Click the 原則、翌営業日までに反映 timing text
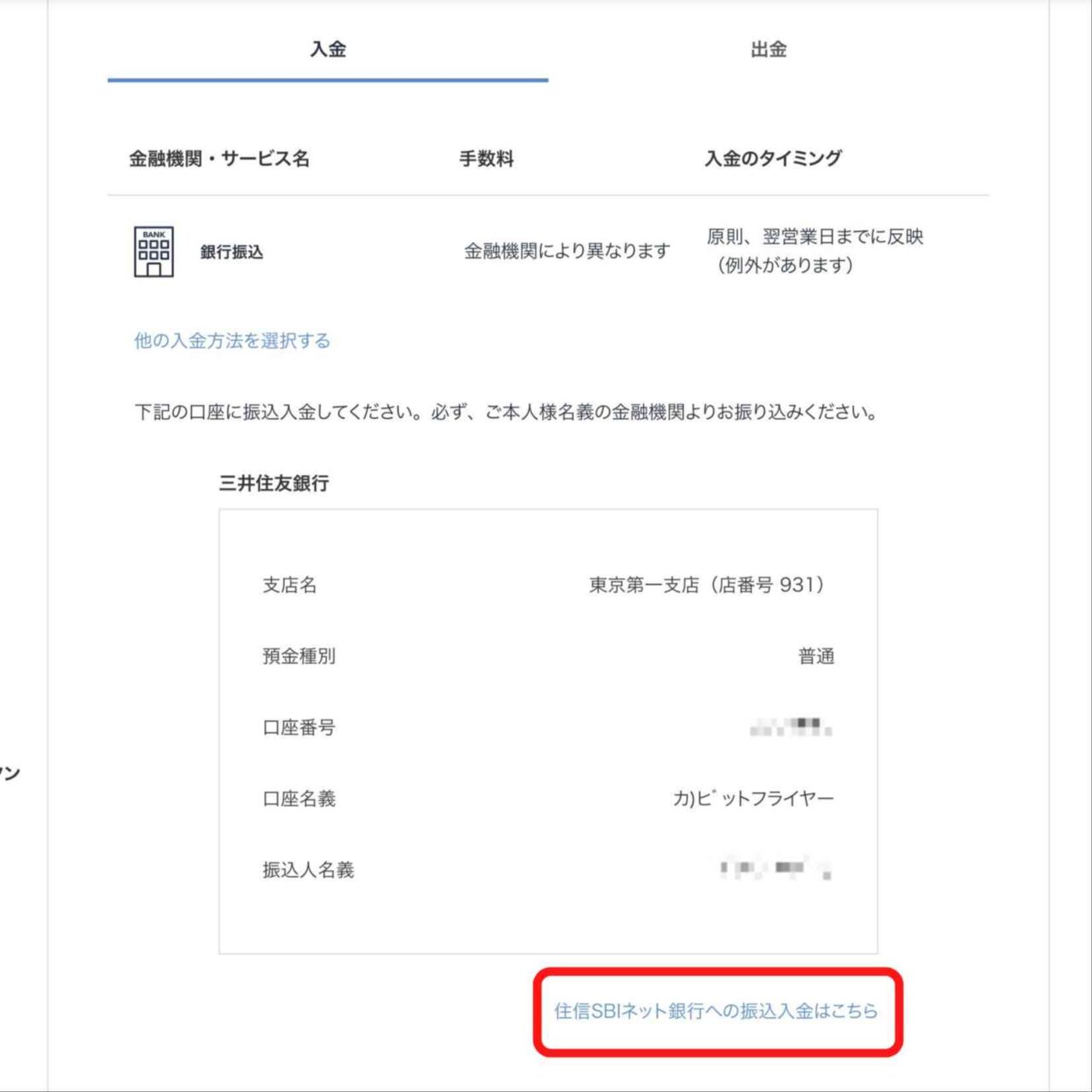 point(815,236)
